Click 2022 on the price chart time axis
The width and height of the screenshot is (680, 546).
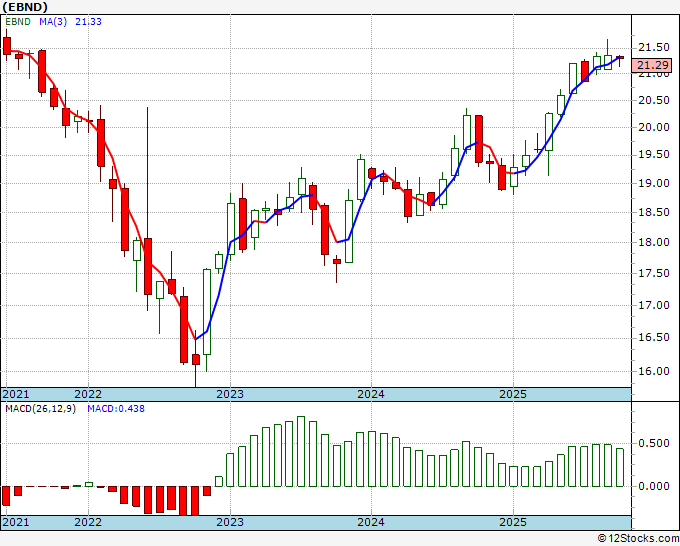(x=88, y=394)
